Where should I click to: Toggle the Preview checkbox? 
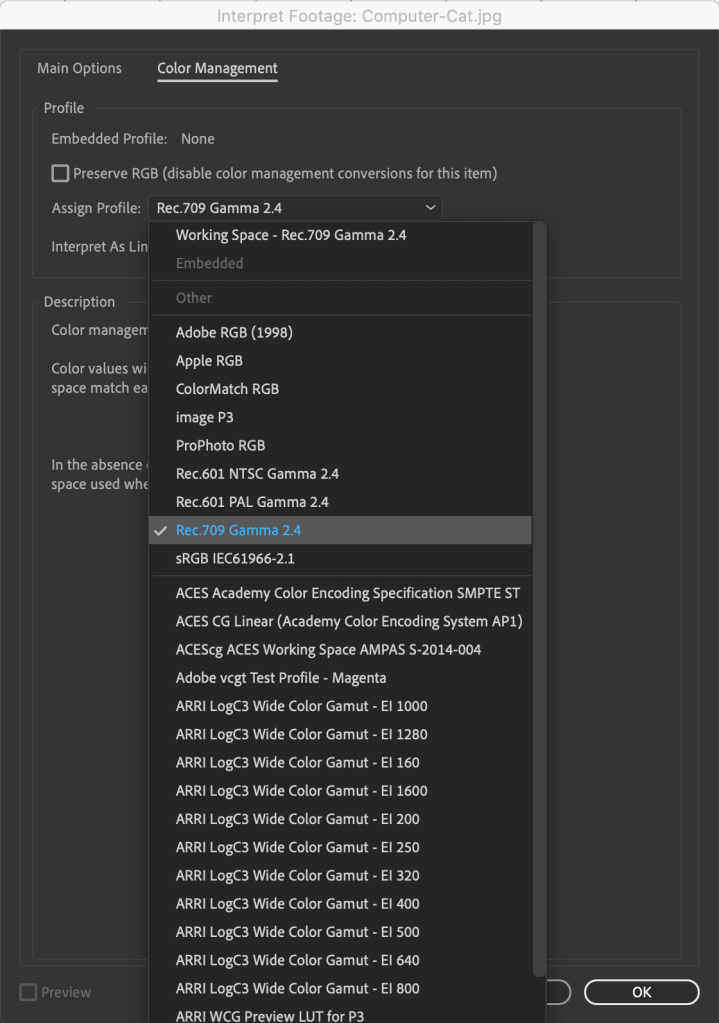[x=29, y=992]
